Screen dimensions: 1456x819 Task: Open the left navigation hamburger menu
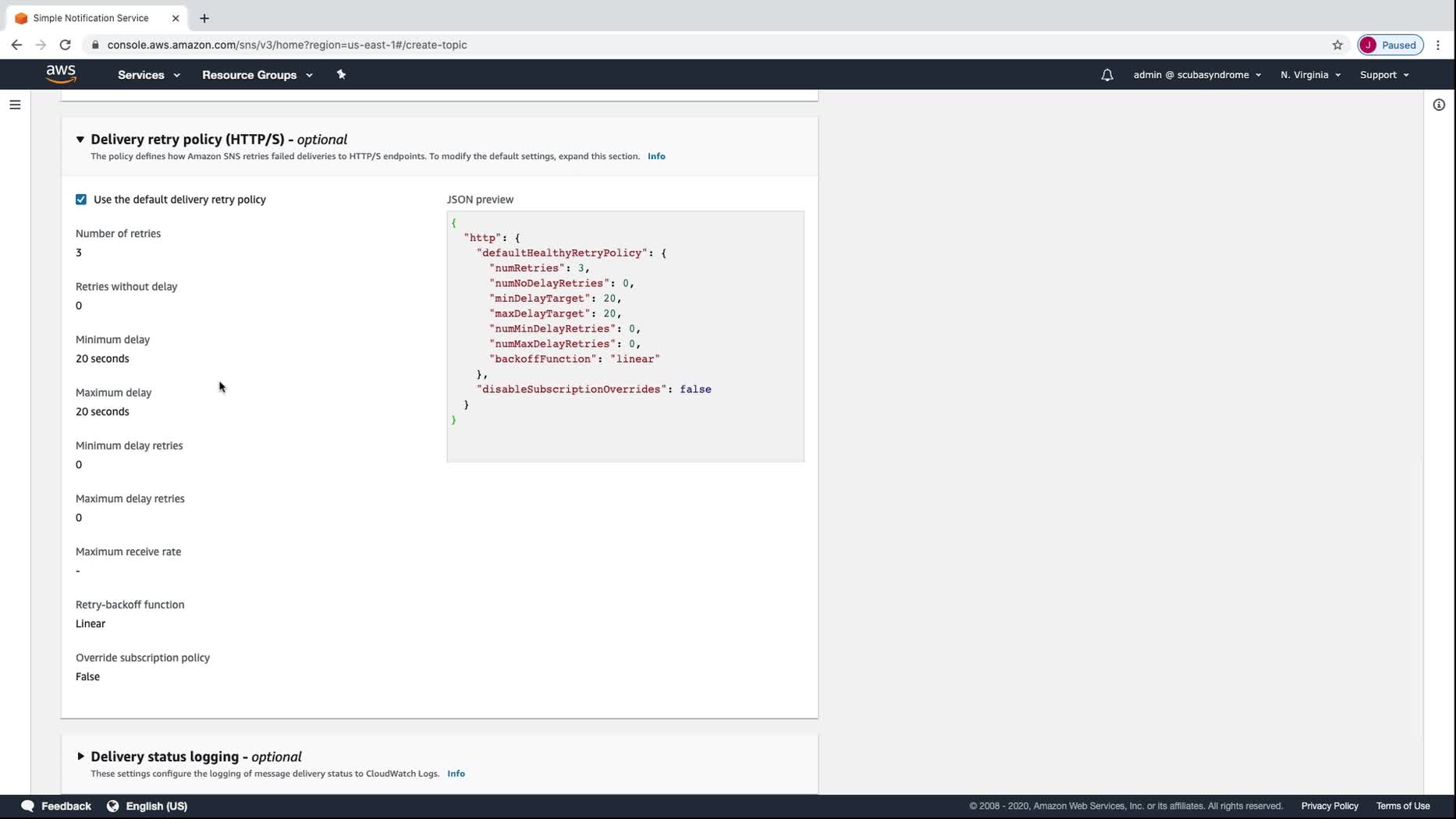point(15,105)
